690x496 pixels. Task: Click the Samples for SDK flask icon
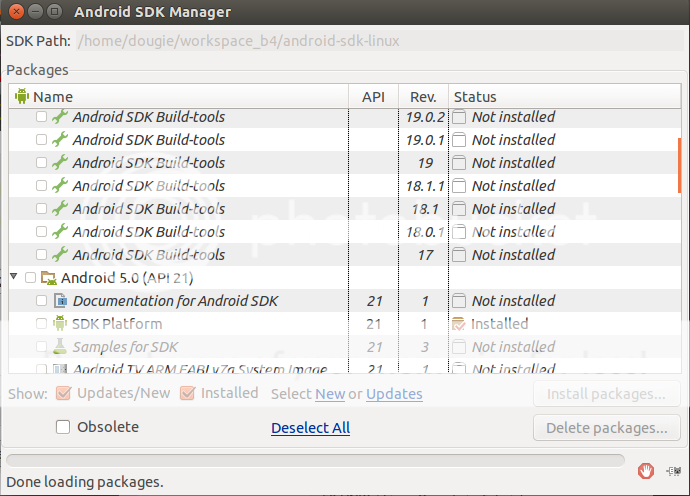pos(60,346)
